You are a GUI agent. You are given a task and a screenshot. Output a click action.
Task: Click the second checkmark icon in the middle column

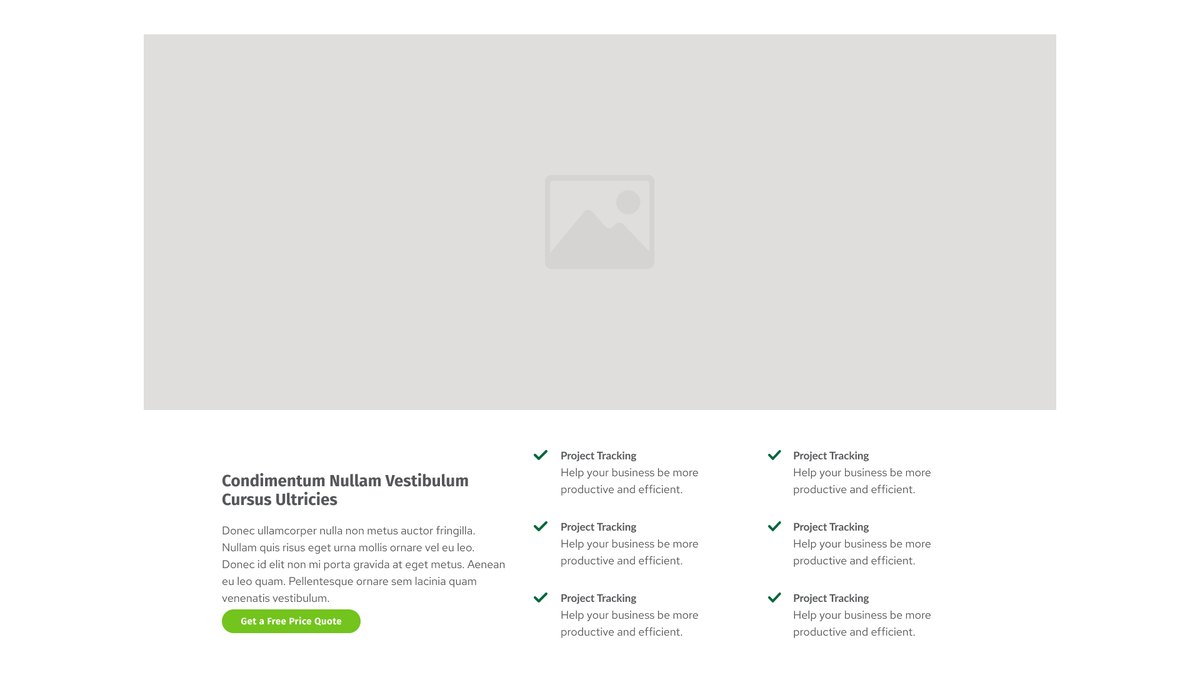pyautogui.click(x=541, y=526)
